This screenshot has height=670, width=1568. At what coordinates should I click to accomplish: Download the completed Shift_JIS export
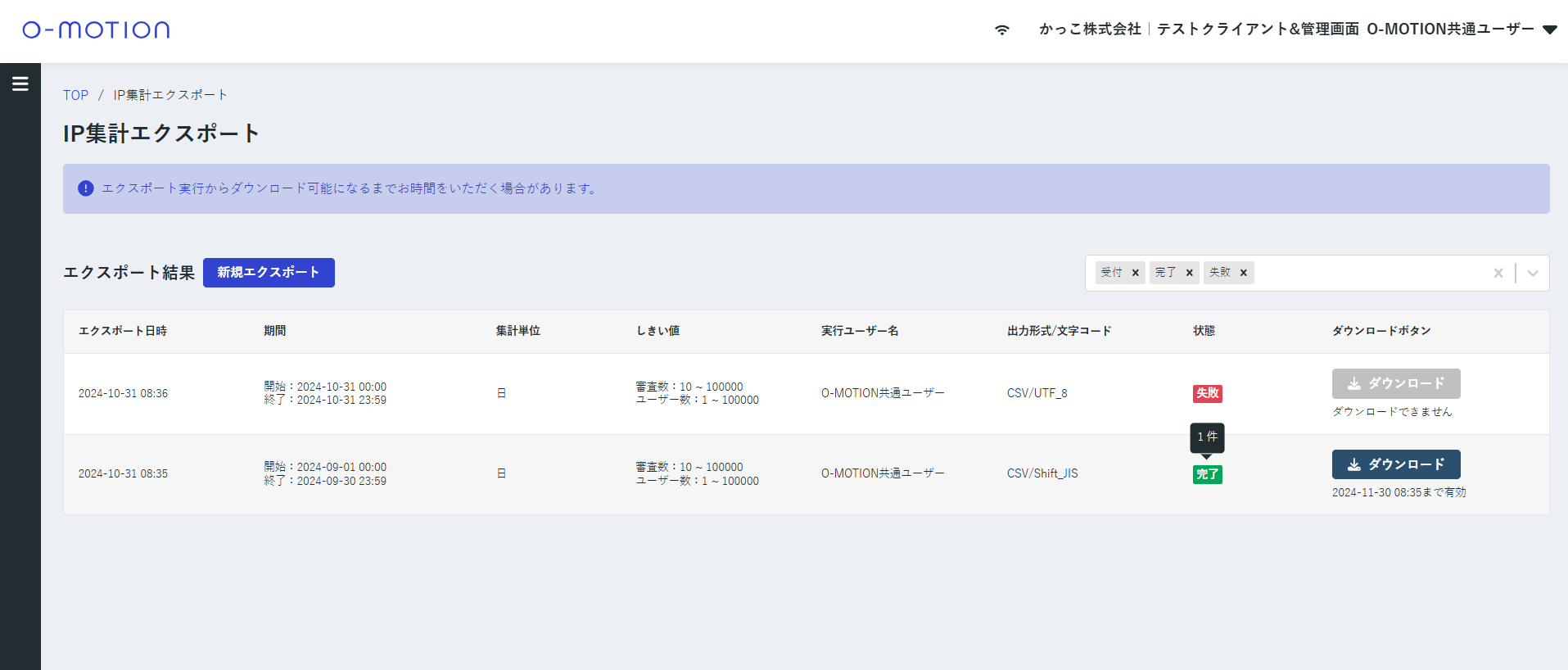point(1395,464)
